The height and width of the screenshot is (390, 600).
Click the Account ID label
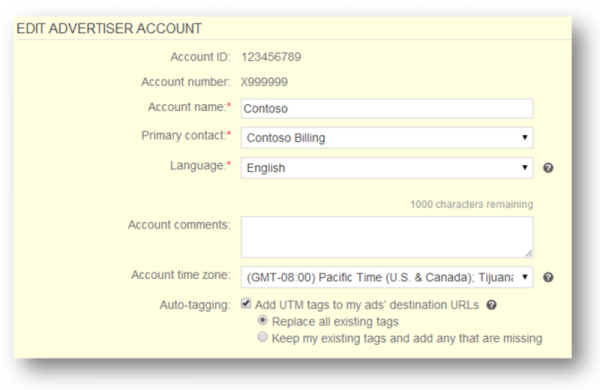(201, 57)
